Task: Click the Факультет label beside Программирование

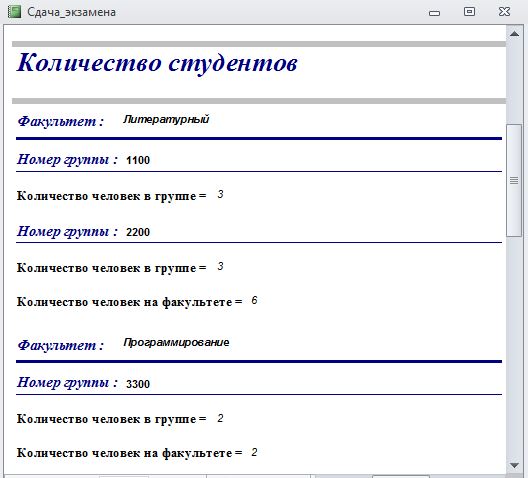Action: (61, 345)
